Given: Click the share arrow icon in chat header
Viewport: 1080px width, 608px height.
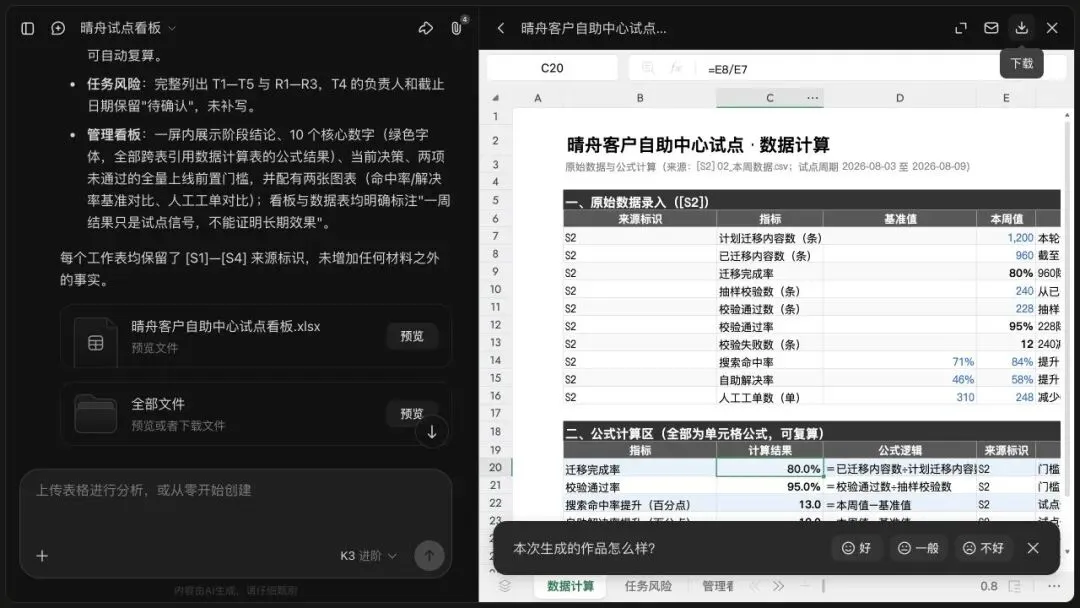Looking at the screenshot, I should tap(426, 28).
